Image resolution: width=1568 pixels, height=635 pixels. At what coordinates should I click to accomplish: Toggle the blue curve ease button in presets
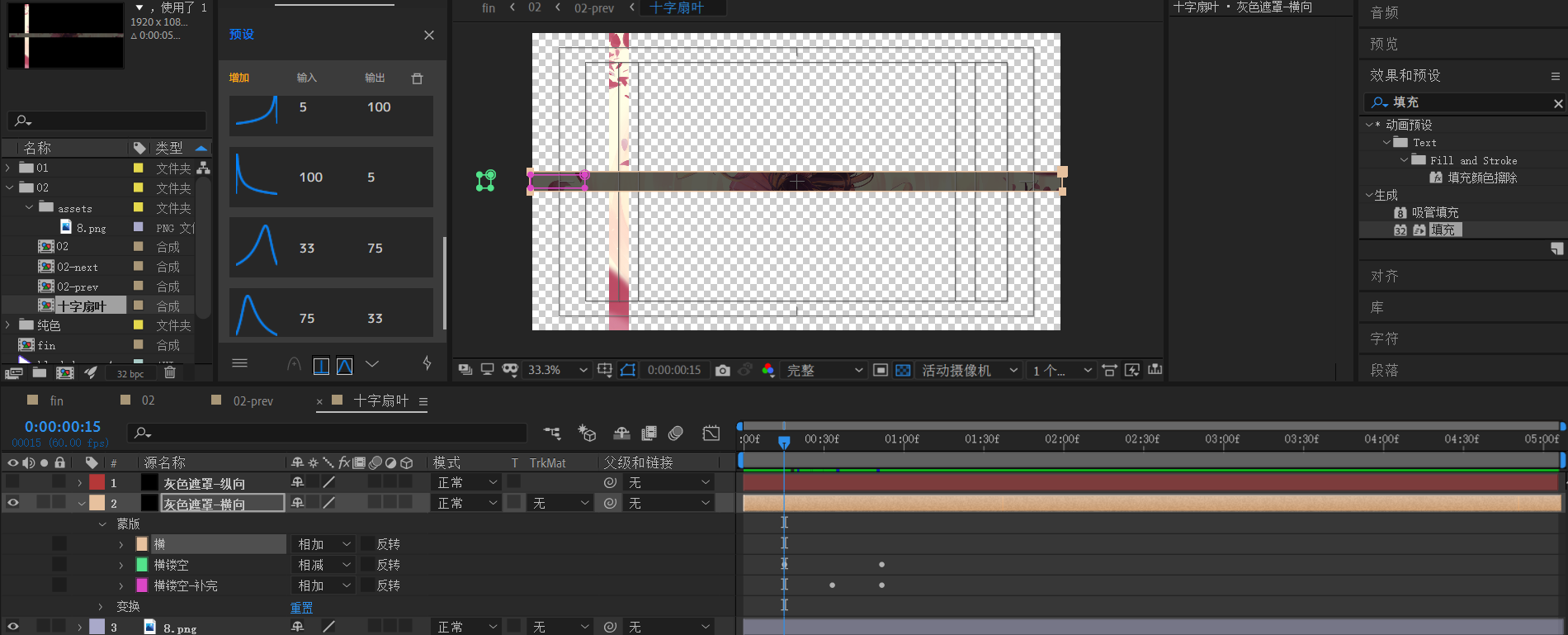point(345,366)
